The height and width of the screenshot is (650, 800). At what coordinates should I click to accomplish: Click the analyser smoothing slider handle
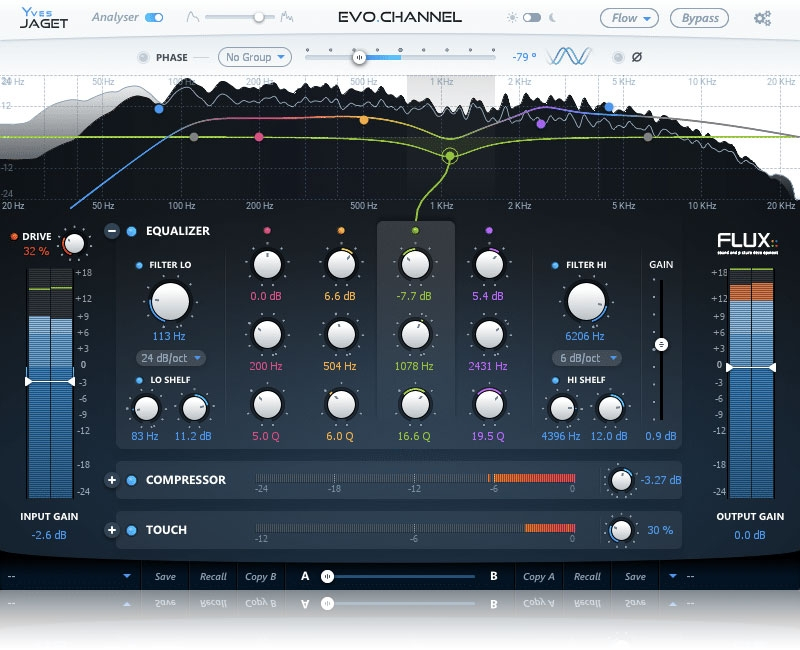click(259, 17)
